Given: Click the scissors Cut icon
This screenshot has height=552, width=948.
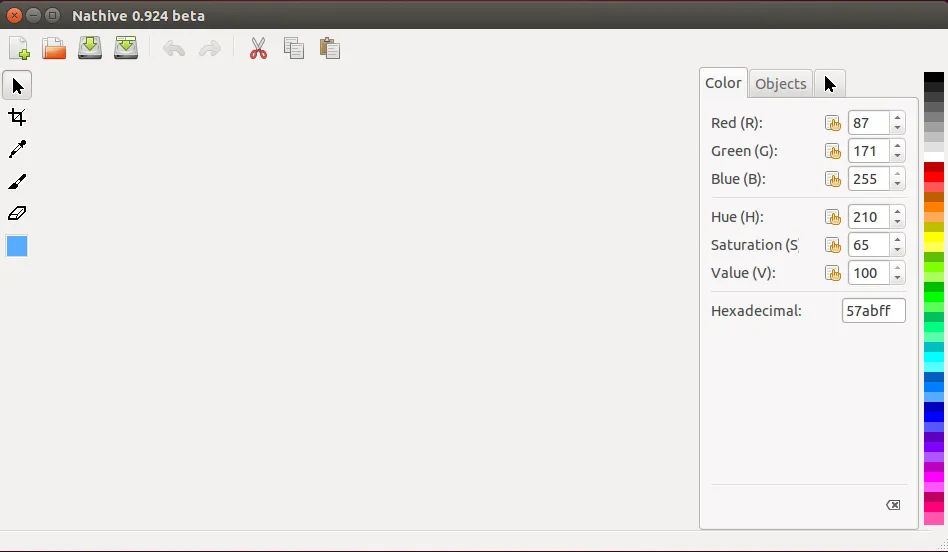Looking at the screenshot, I should tap(258, 48).
